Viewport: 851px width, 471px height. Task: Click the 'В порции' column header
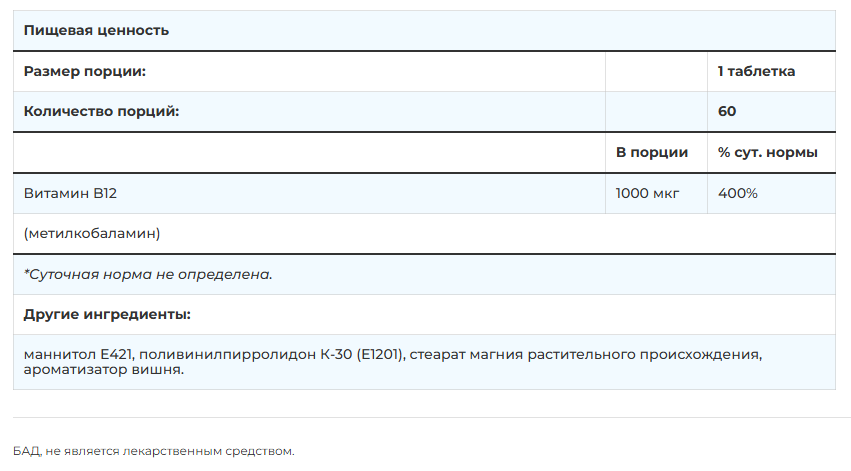652,152
